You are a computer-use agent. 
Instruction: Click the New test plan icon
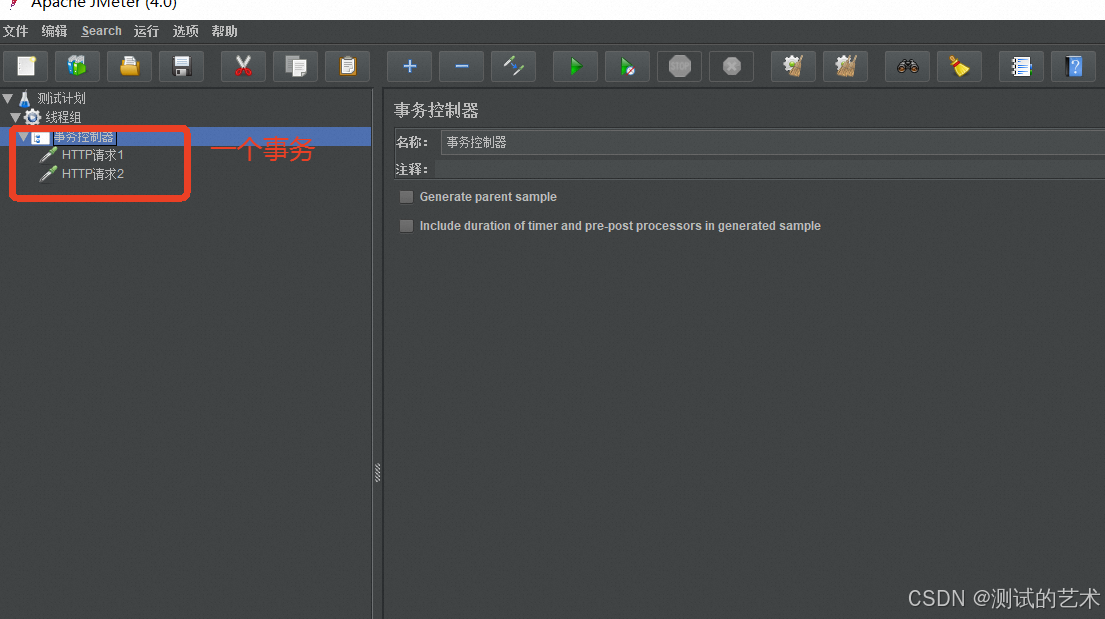(x=26, y=66)
